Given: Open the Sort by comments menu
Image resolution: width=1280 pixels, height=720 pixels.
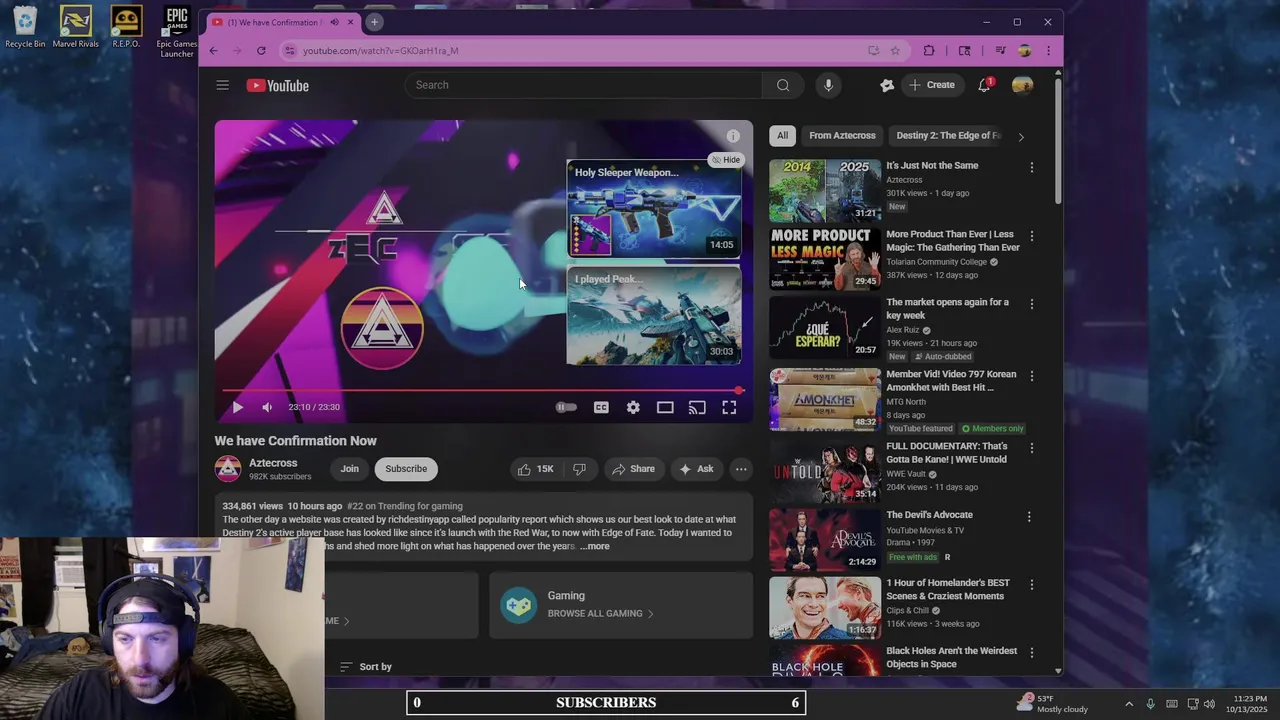Looking at the screenshot, I should [366, 667].
